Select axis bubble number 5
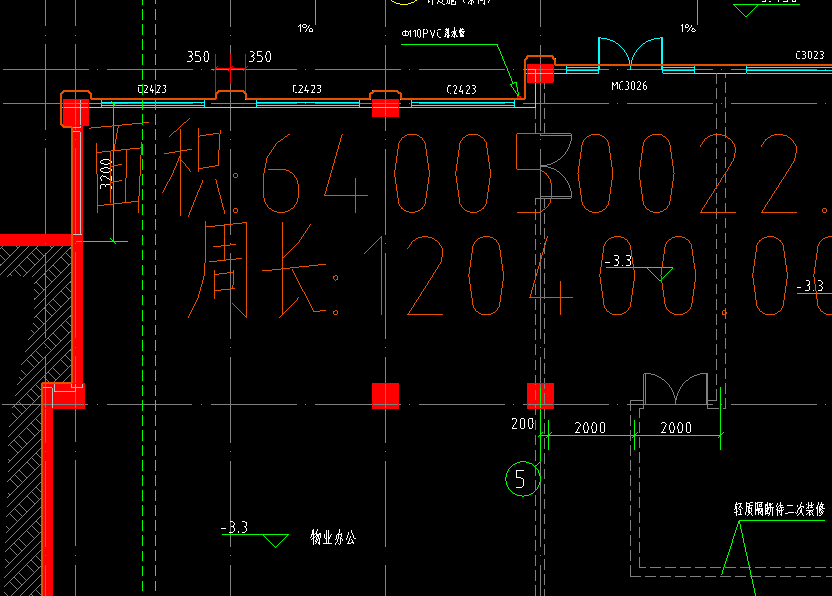Screen dimensions: 832x596 [x=523, y=479]
